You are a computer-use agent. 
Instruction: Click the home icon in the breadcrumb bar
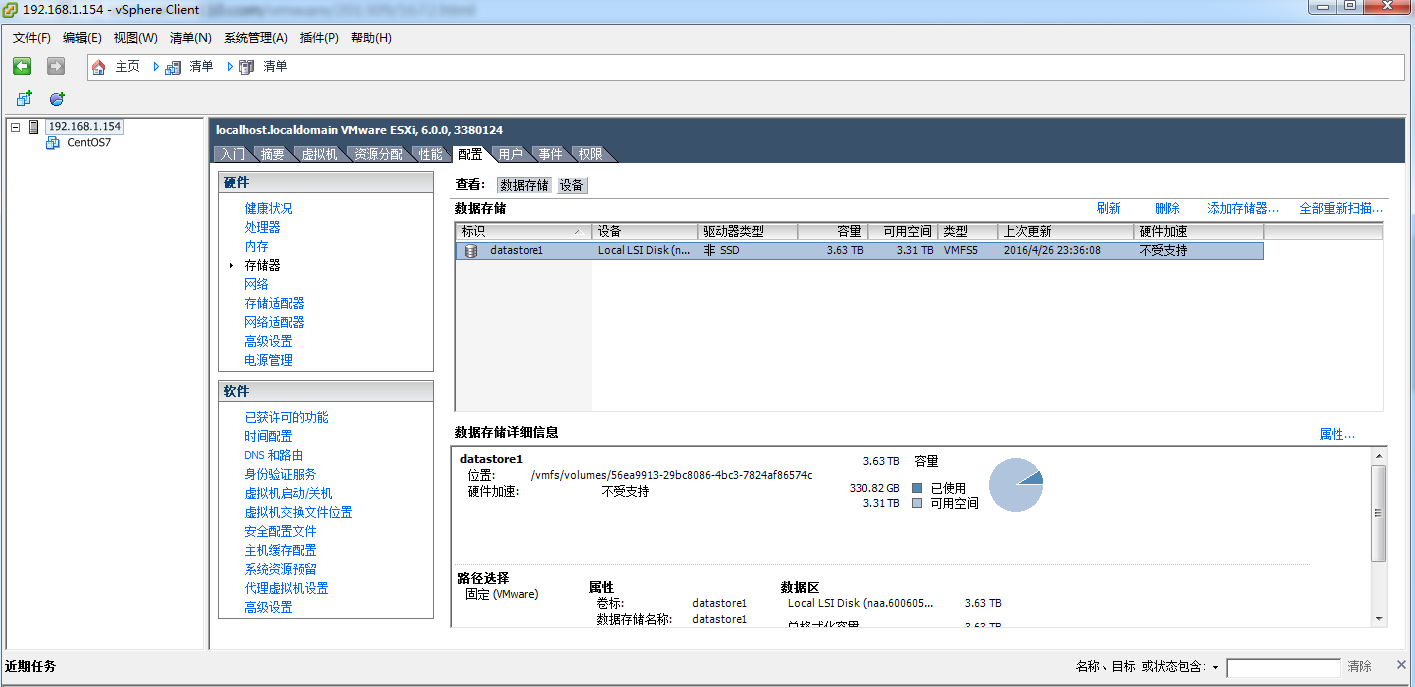(98, 67)
